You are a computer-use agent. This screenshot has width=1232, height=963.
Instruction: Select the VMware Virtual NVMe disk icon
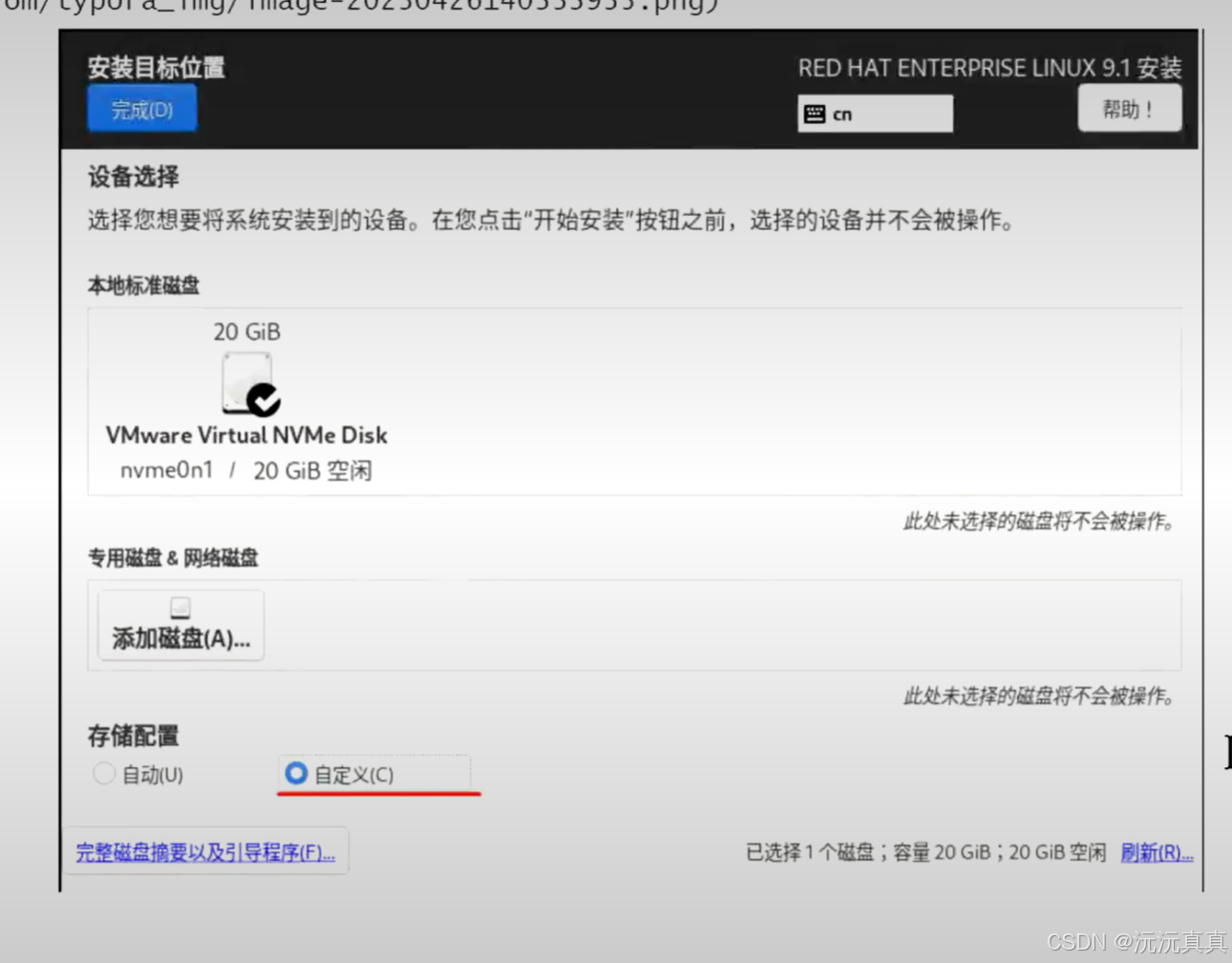(250, 384)
